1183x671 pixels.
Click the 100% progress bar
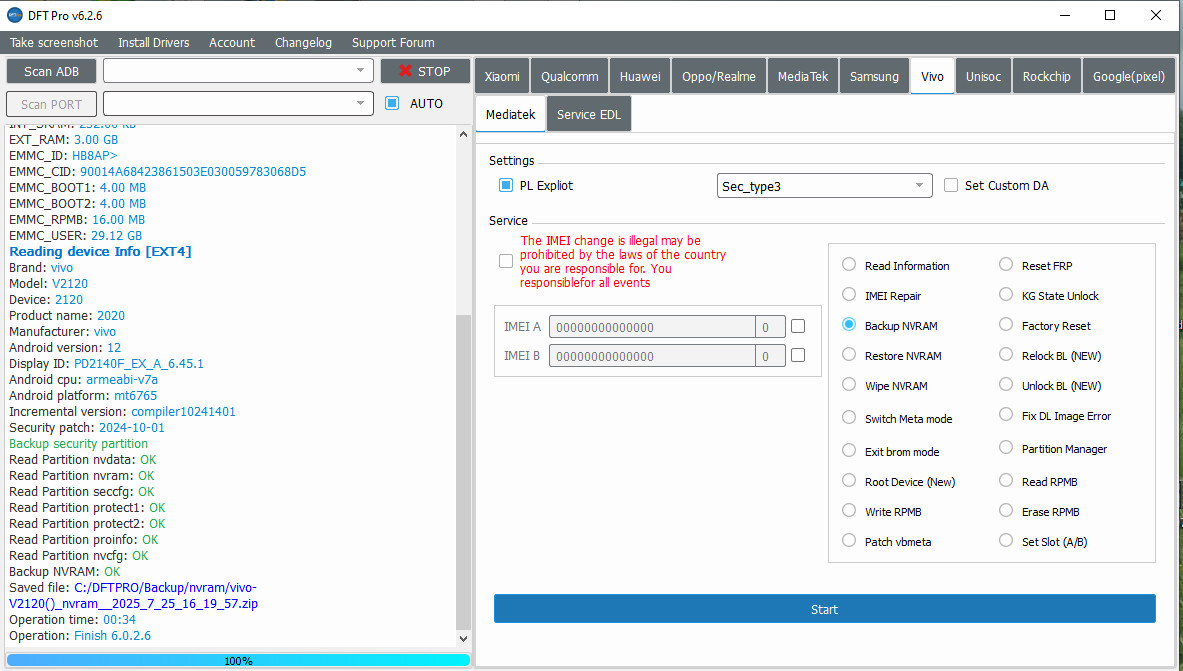238,660
